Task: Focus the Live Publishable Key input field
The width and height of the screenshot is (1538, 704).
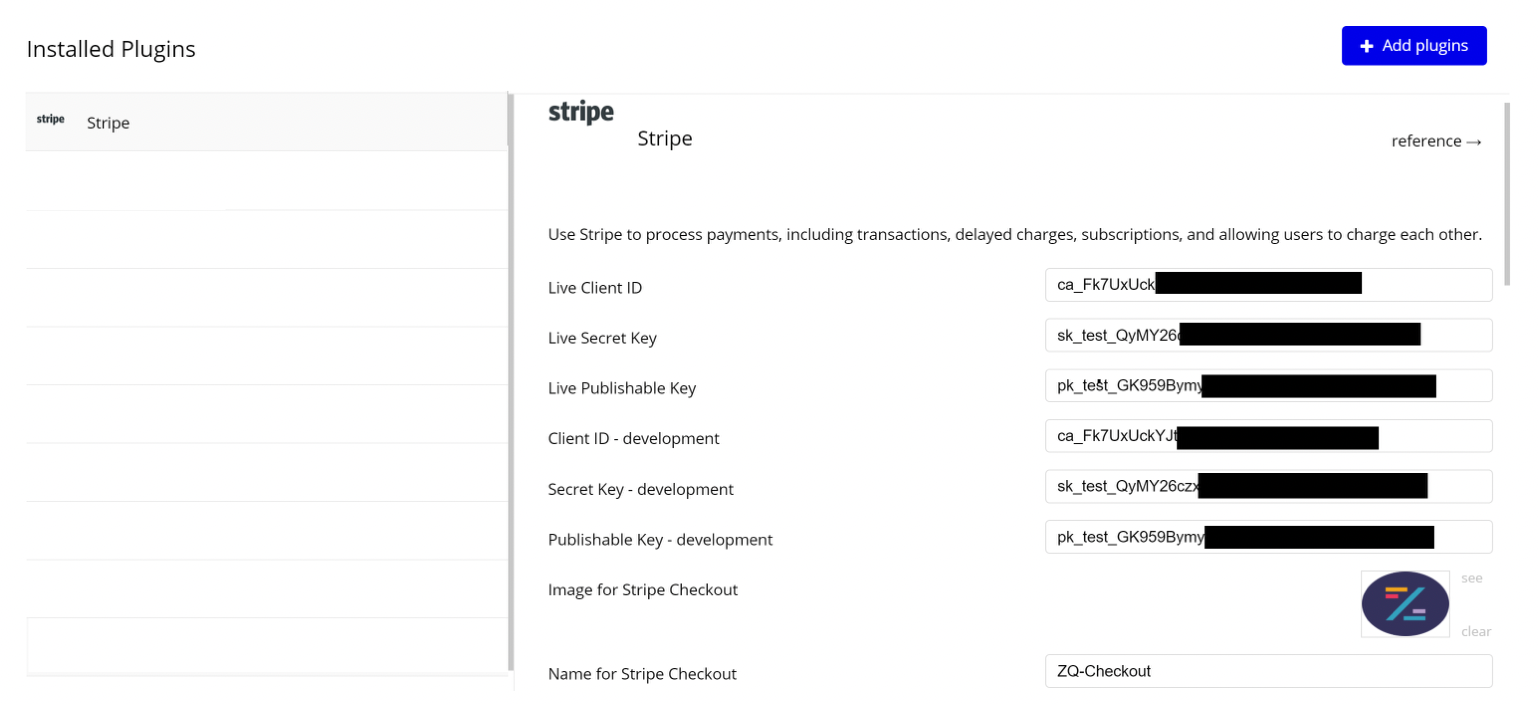Action: pos(1268,386)
